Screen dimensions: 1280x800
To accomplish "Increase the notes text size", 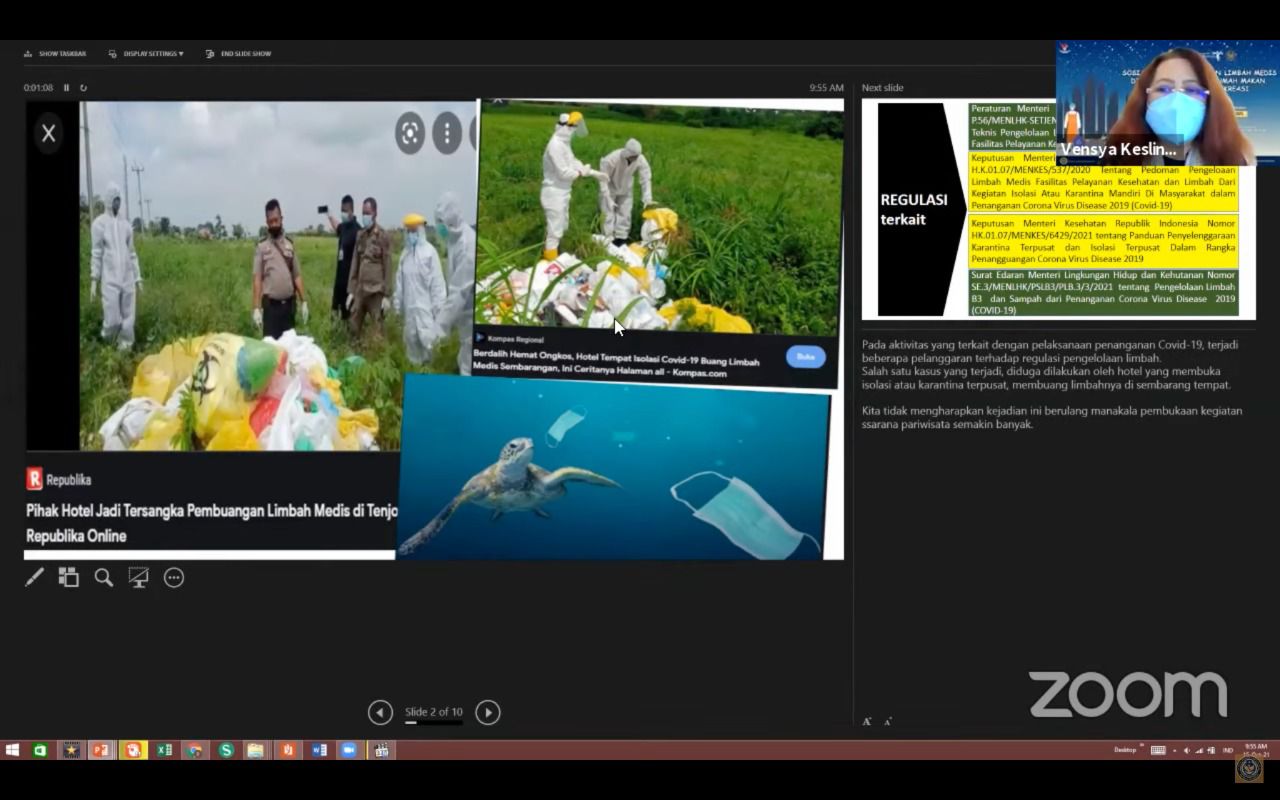I will coord(866,721).
